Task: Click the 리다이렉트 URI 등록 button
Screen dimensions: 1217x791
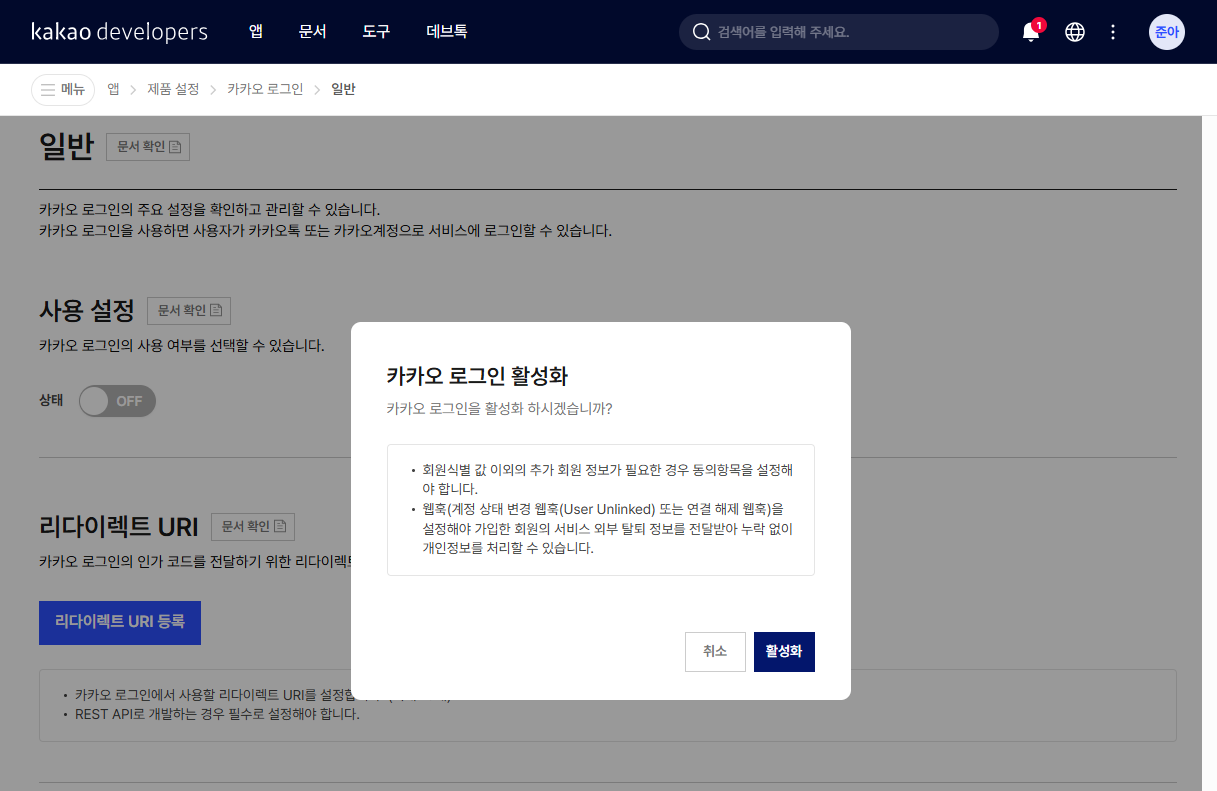Action: 120,622
